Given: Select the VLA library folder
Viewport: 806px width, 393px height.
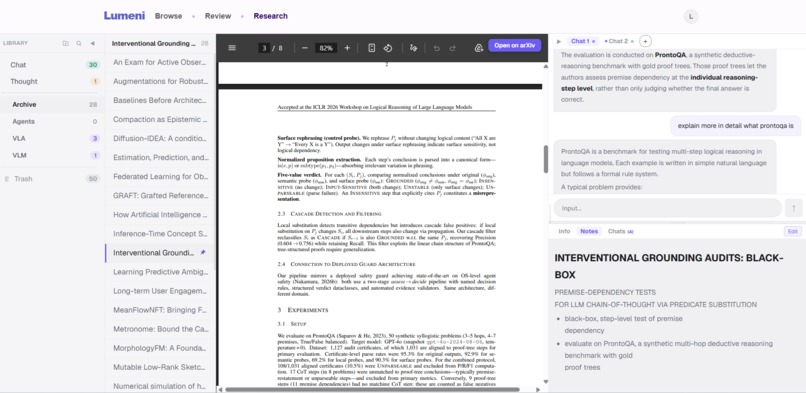Looking at the screenshot, I should click(x=51, y=138).
